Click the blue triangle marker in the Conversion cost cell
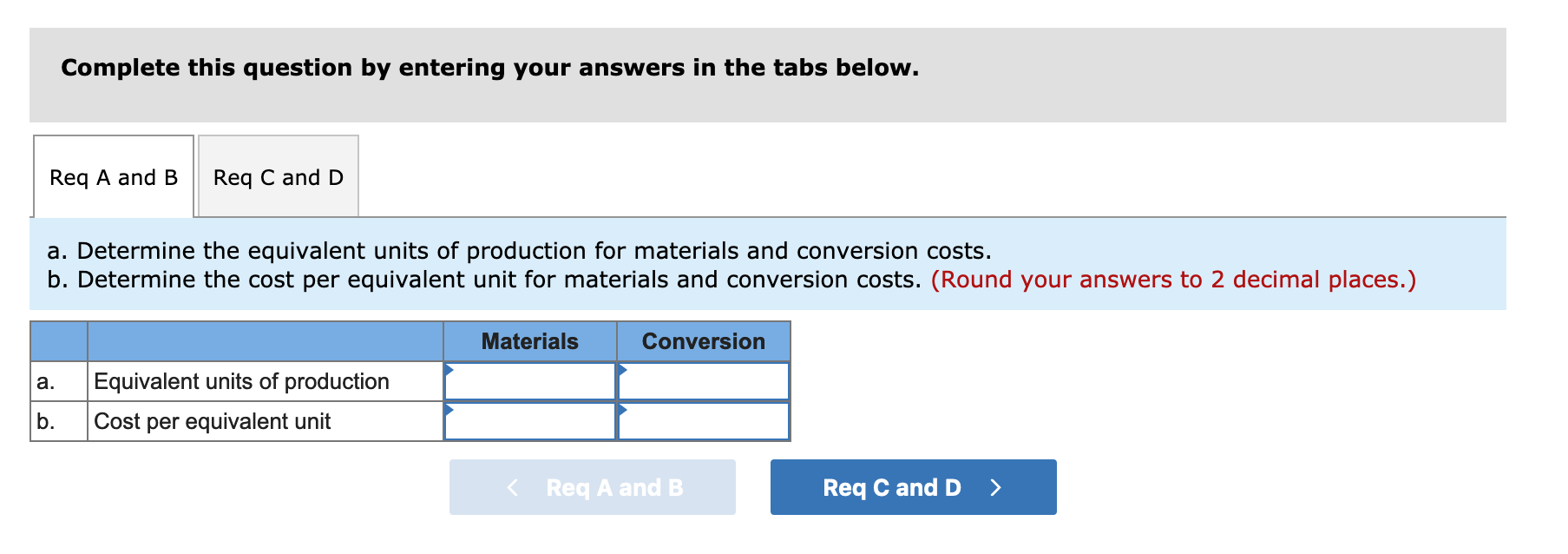Screen dimensions: 1568x554 tap(622, 409)
